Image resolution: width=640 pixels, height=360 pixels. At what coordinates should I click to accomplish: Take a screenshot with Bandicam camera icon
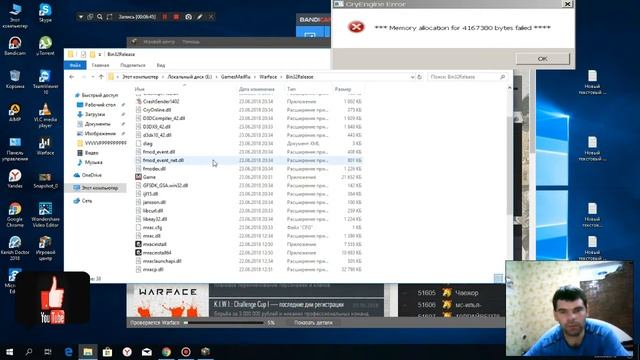pos(188,17)
